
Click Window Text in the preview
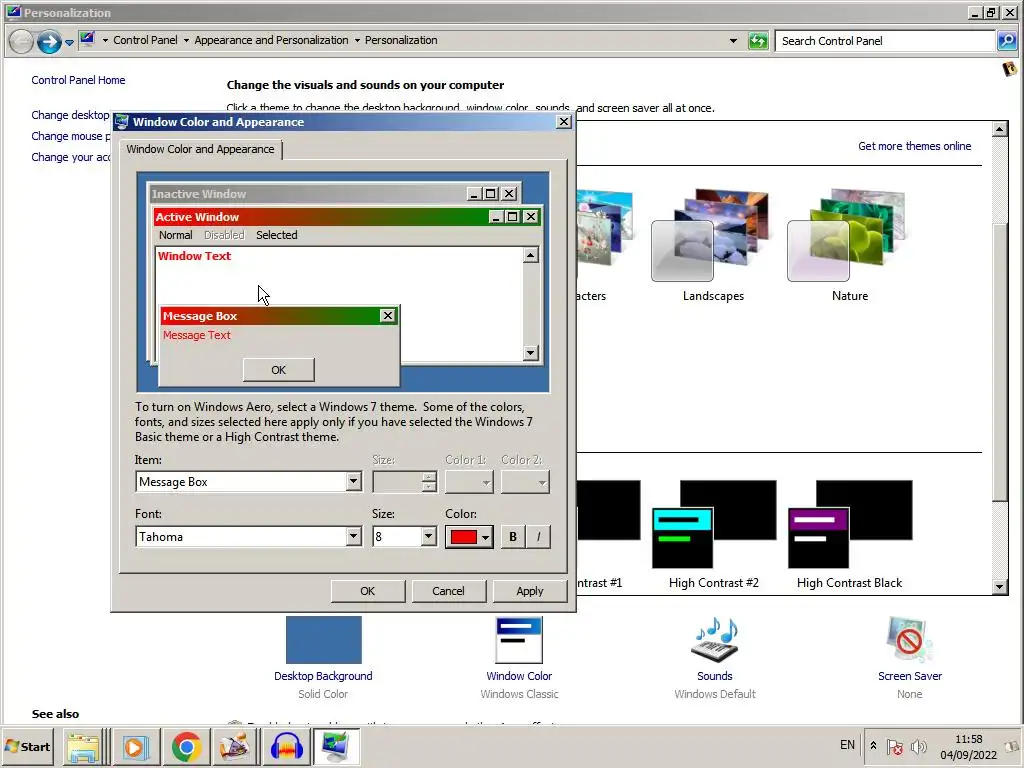[x=195, y=256]
